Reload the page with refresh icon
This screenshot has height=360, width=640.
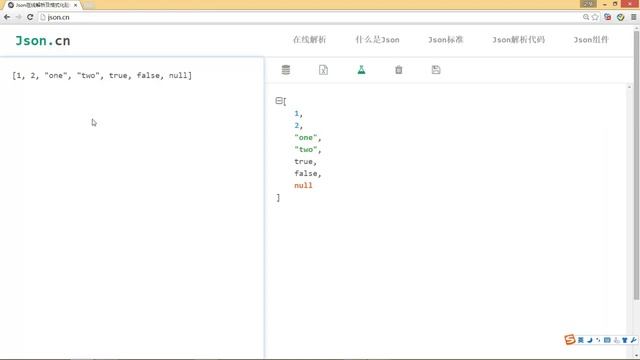click(30, 17)
